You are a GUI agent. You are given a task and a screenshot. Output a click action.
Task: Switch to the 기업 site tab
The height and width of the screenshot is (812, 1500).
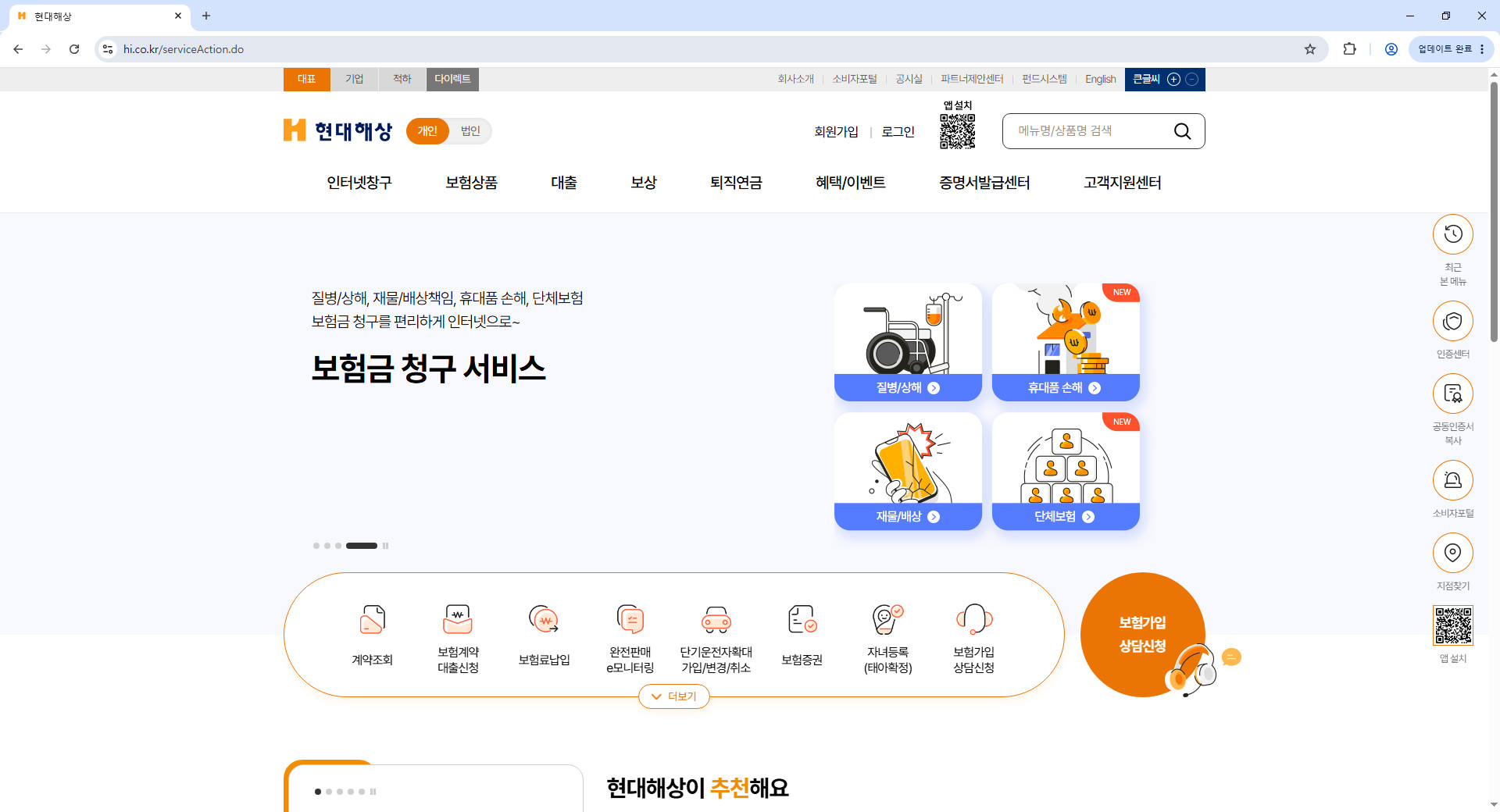355,80
